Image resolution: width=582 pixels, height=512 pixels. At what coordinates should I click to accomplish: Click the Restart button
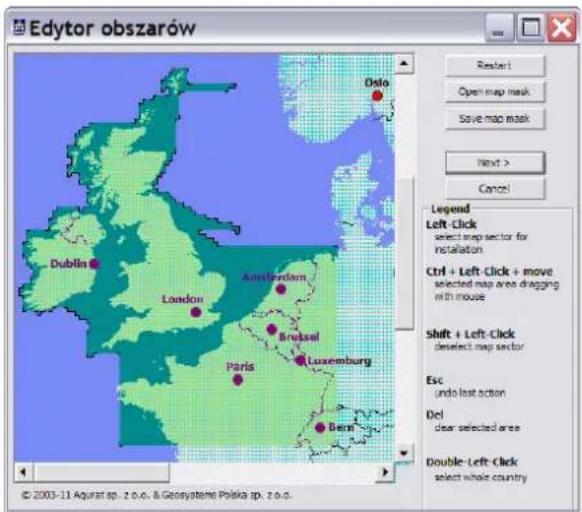pos(495,66)
